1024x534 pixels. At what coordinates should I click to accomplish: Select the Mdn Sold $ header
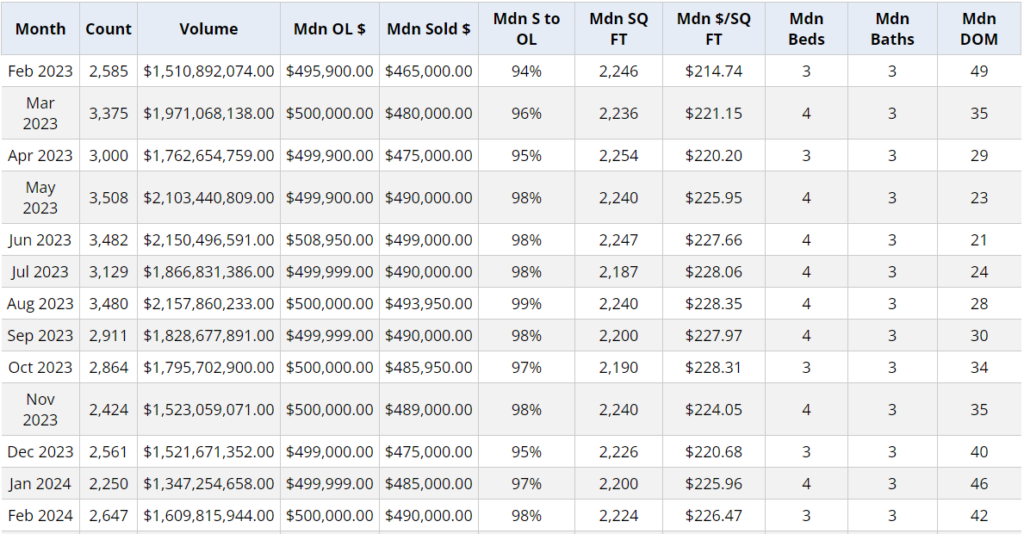[x=428, y=29]
